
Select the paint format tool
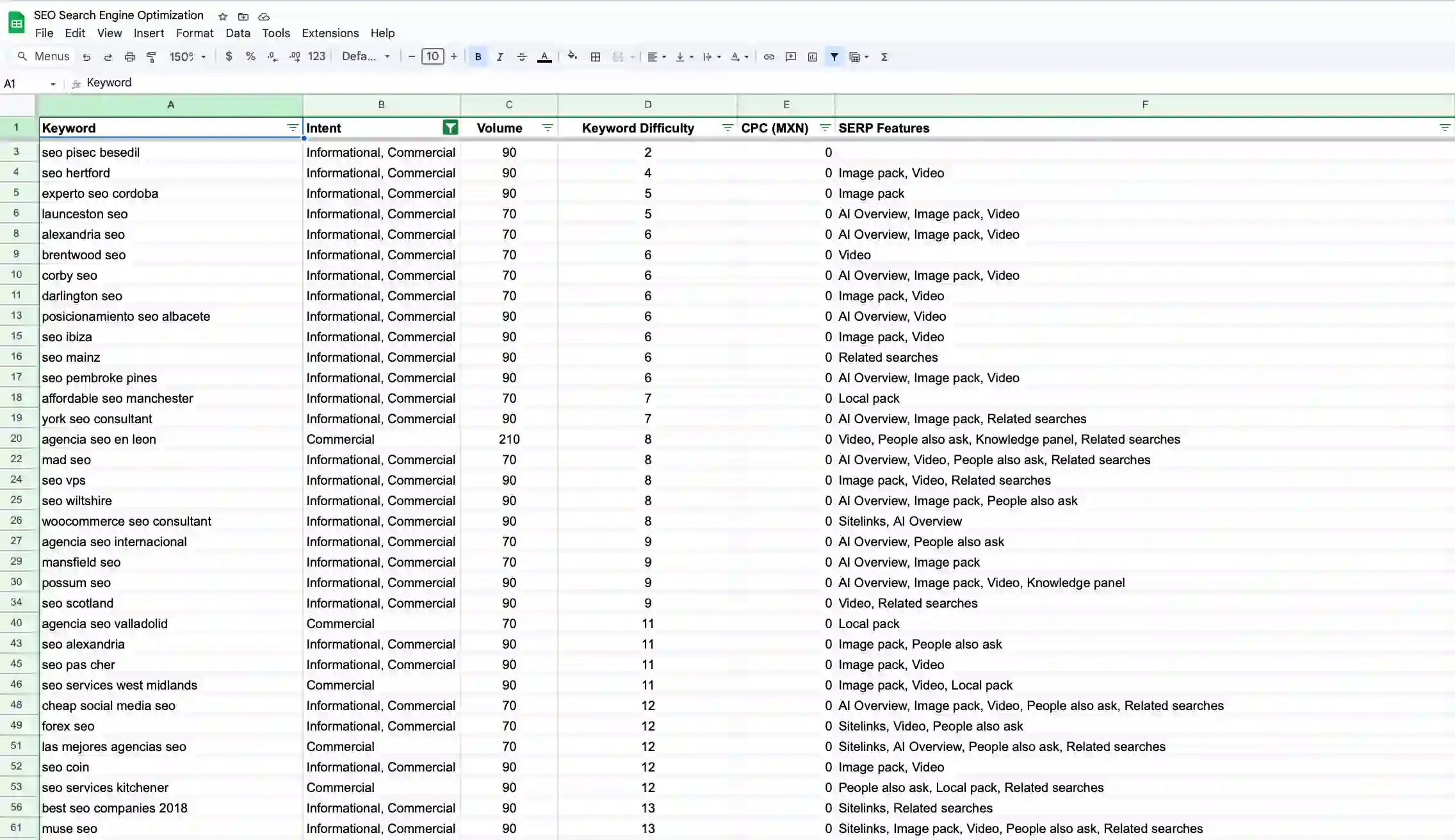click(151, 57)
